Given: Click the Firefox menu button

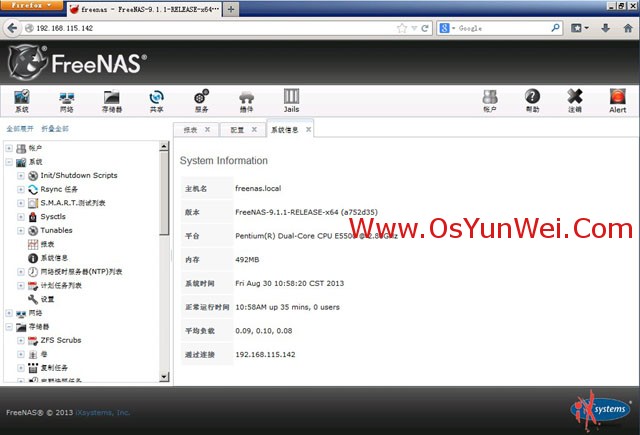Looking at the screenshot, I should click(x=31, y=5).
